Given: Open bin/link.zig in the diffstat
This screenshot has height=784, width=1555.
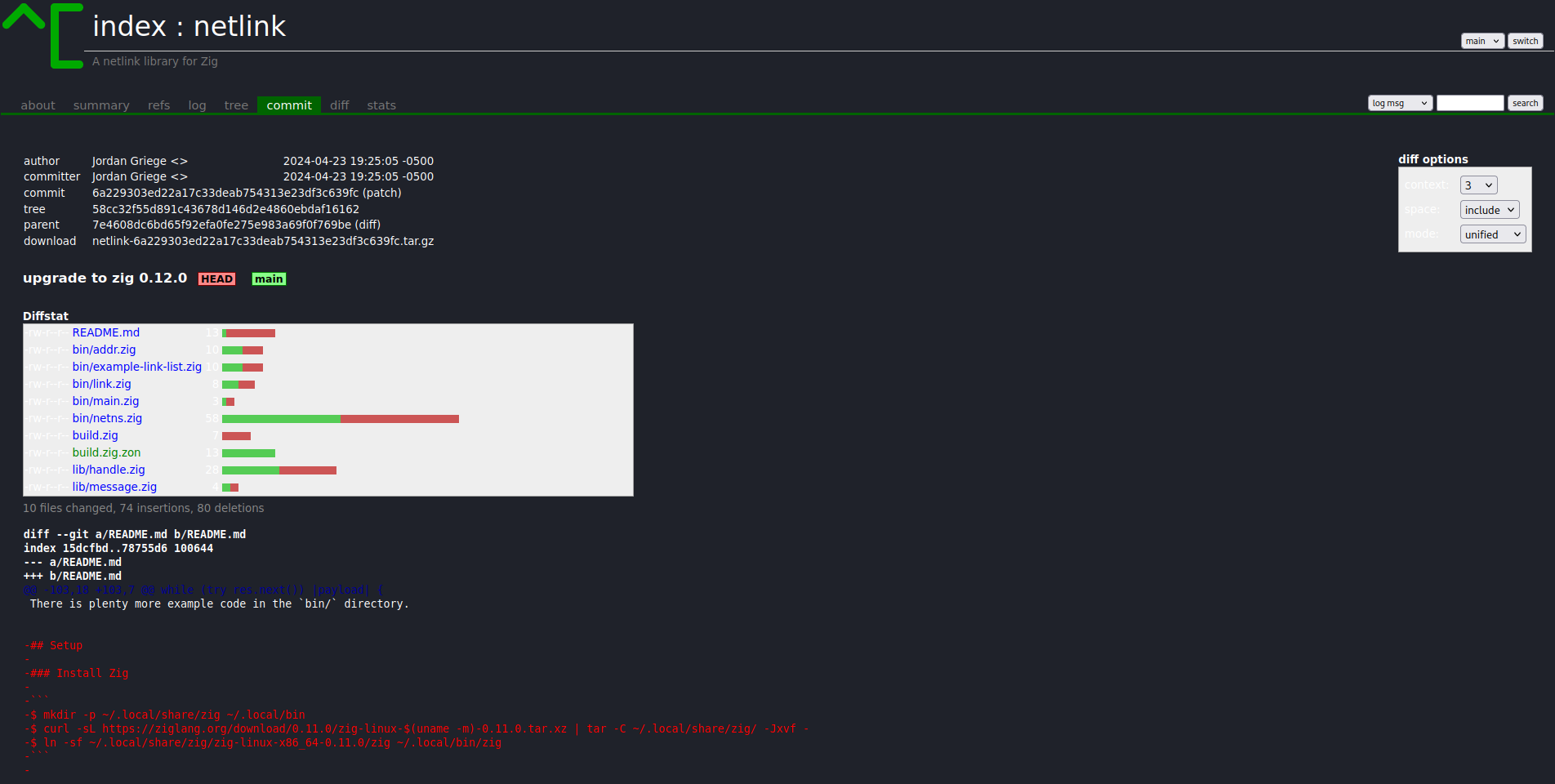Looking at the screenshot, I should pyautogui.click(x=101, y=384).
